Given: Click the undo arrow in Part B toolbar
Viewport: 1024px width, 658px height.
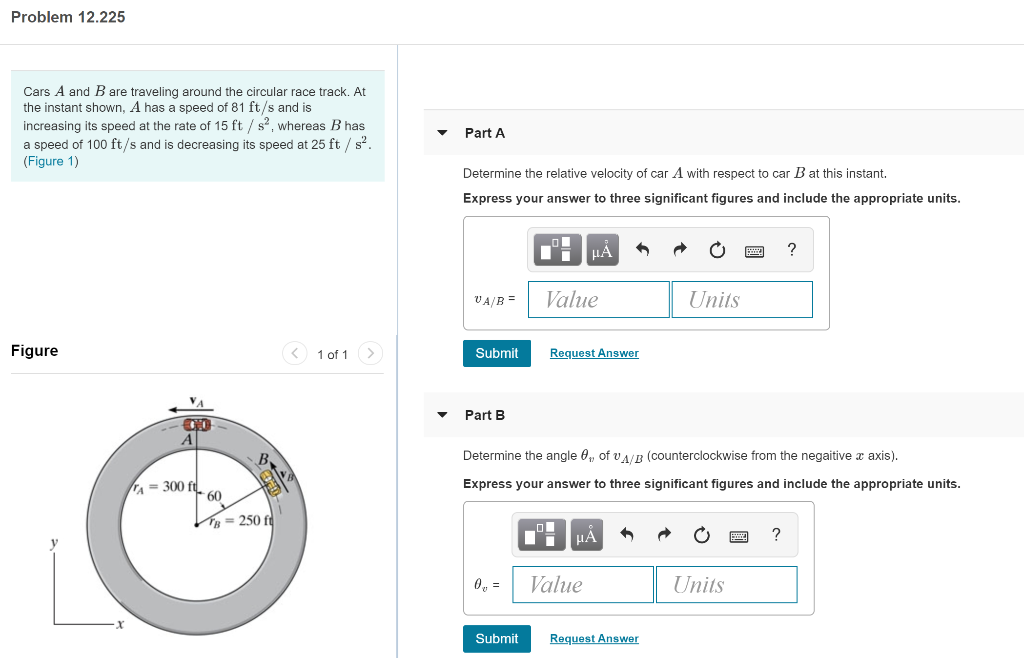Looking at the screenshot, I should point(627,534).
